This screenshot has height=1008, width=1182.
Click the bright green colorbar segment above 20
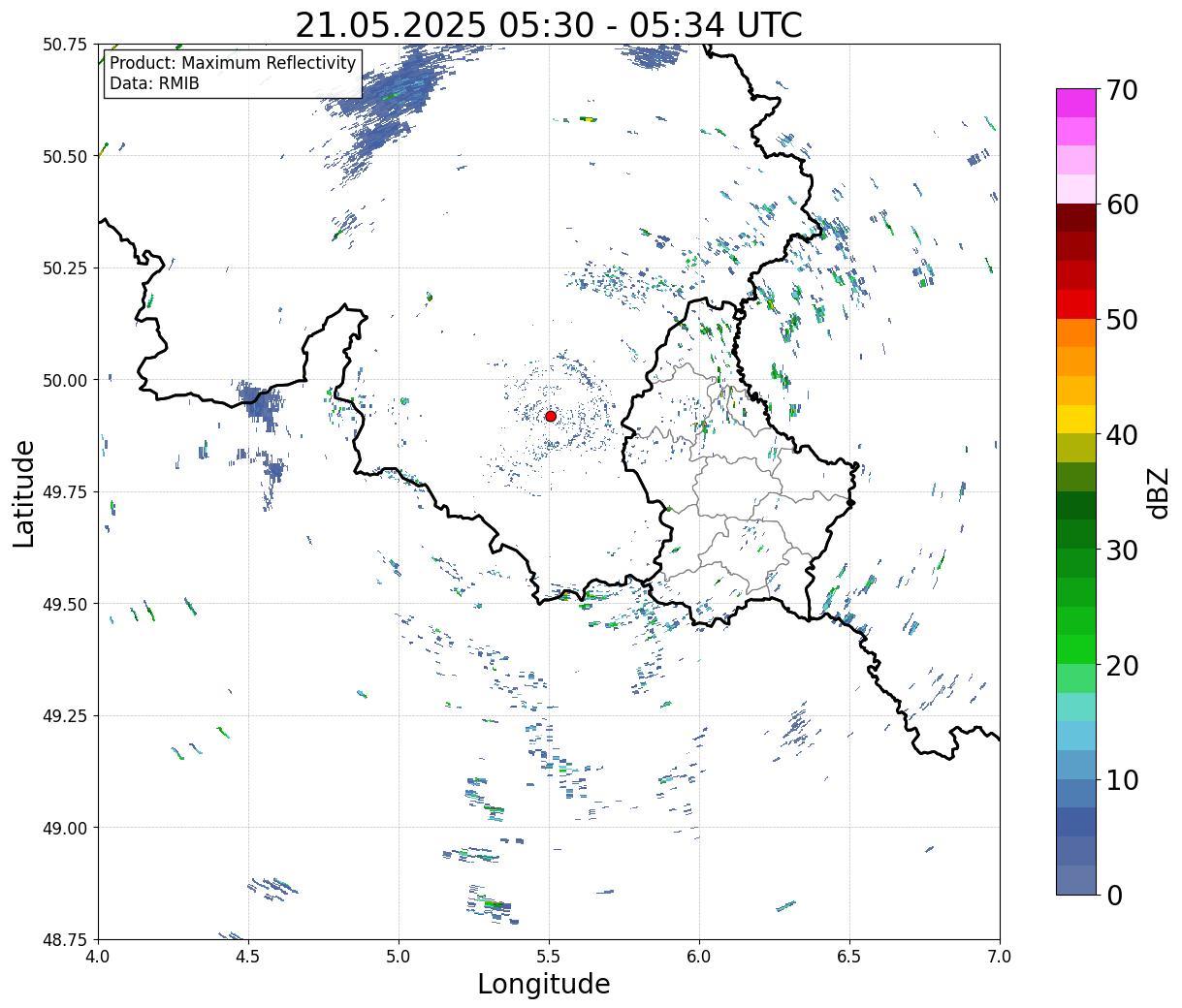coord(1076,649)
